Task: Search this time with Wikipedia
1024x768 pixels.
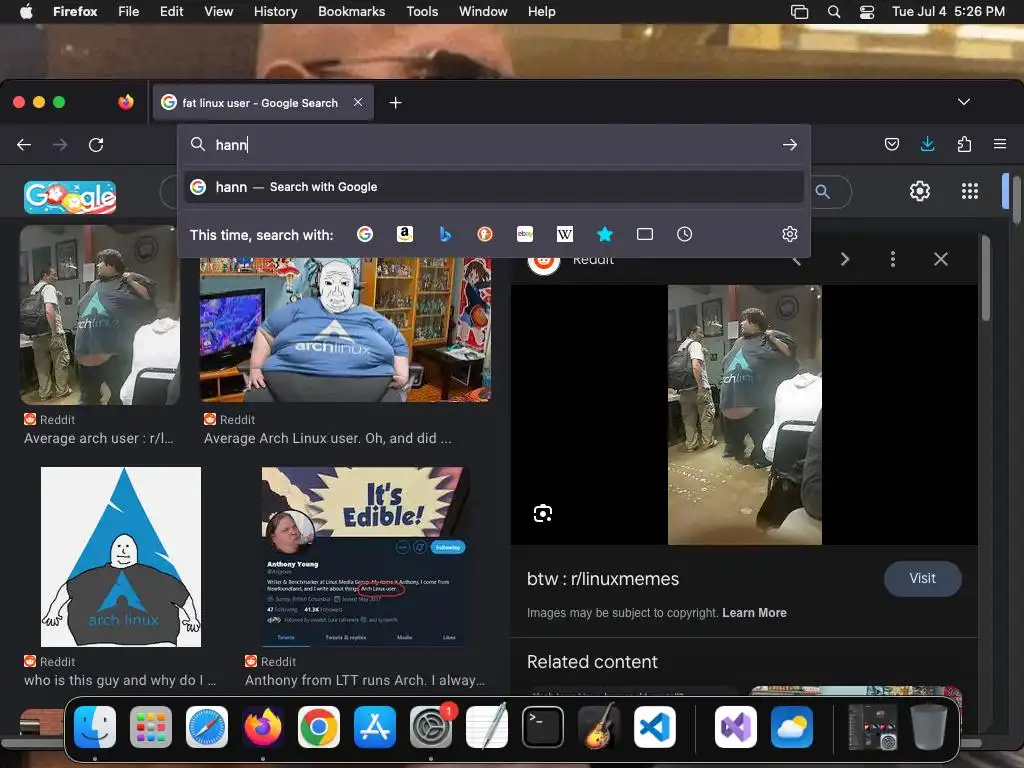Action: tap(565, 234)
